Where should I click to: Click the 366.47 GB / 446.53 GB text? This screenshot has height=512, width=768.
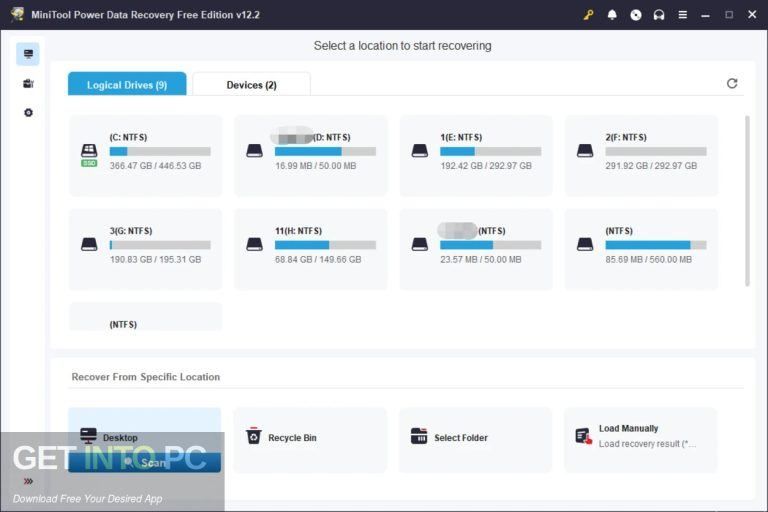(x=155, y=166)
